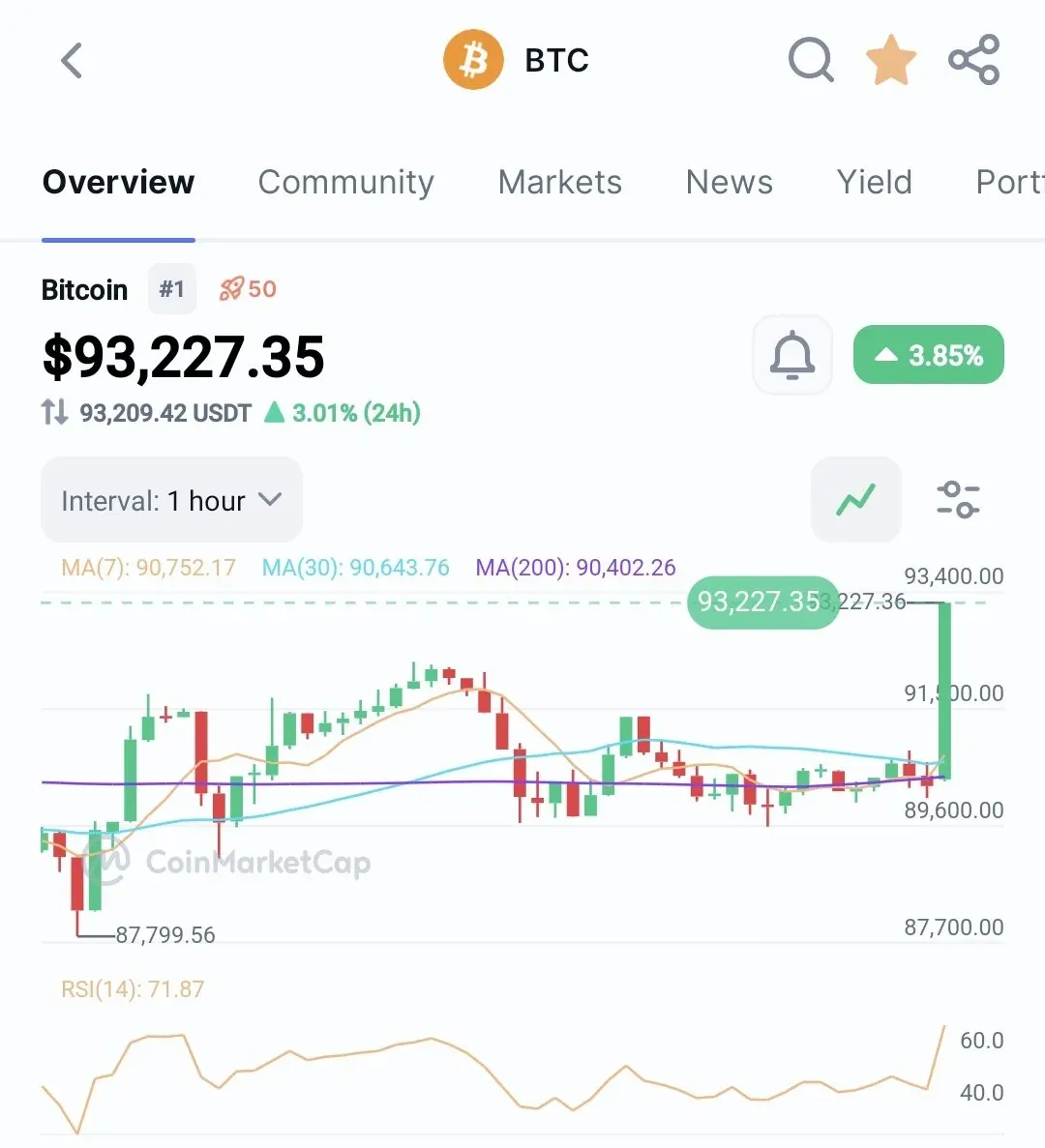Select the Yield tab

[874, 182]
